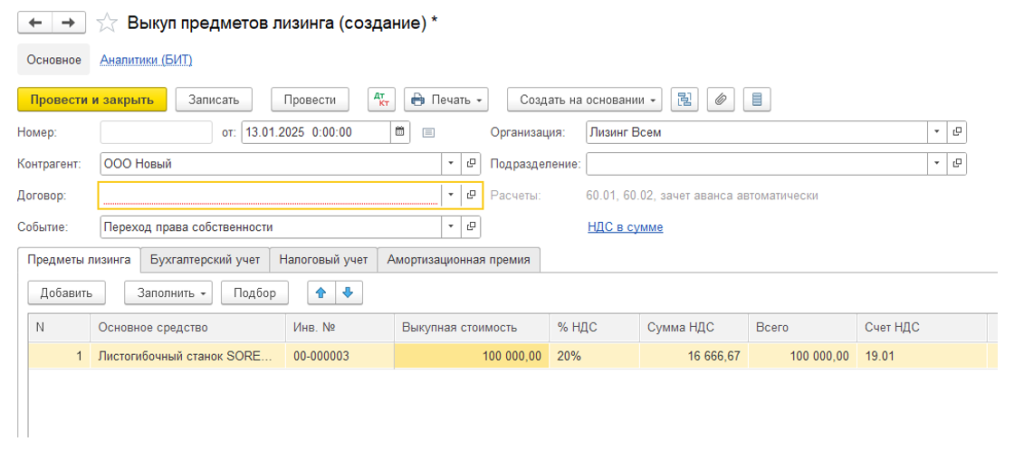The image size is (1024, 451).
Task: Switch to the Бухгалтерский учет tab
Action: click(x=205, y=260)
